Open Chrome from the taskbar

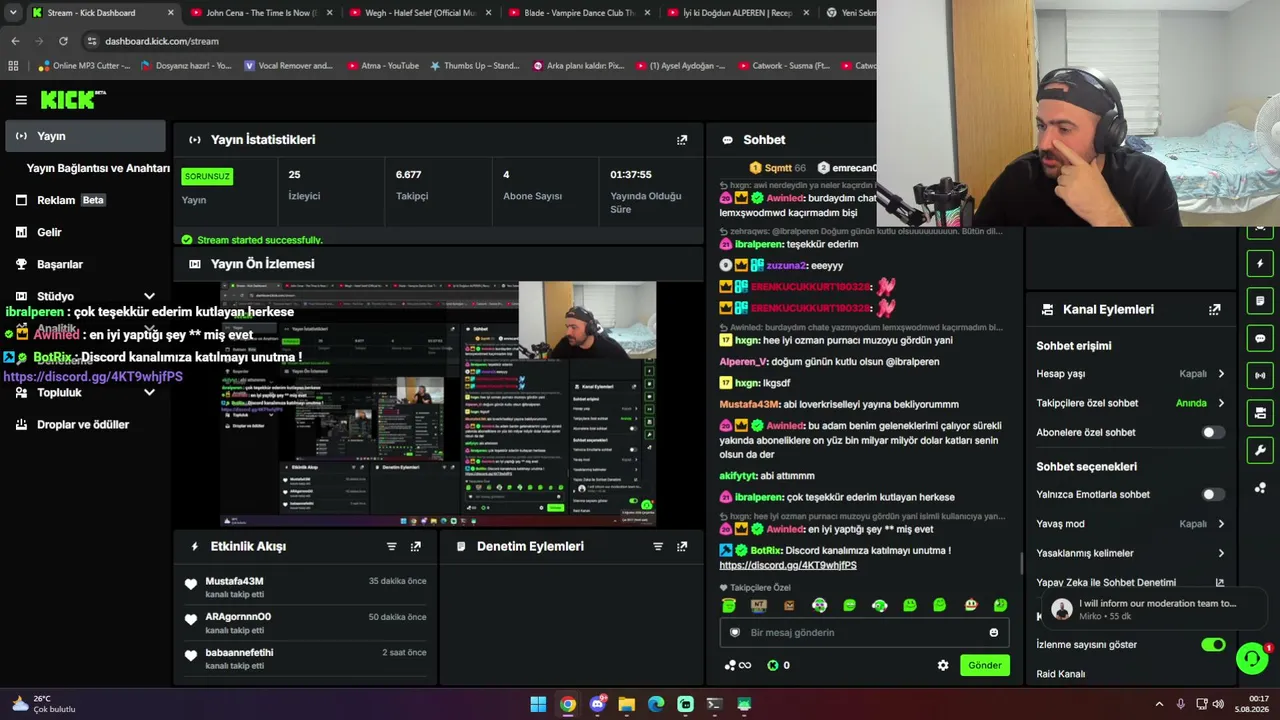(x=568, y=704)
